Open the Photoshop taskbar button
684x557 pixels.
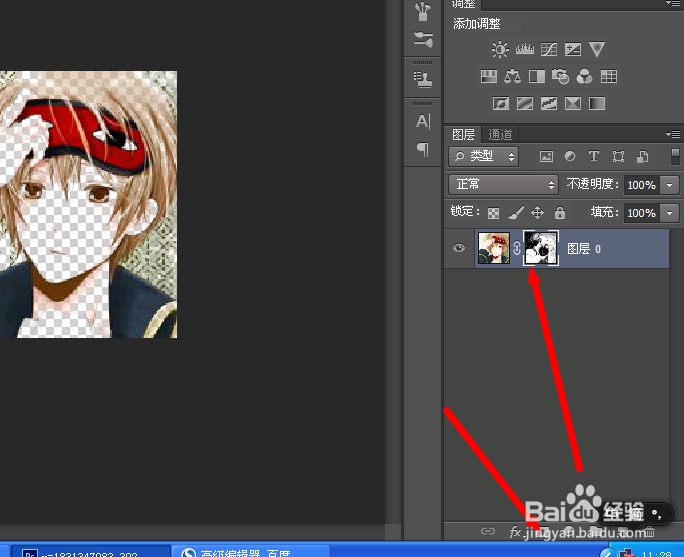click(x=91, y=551)
